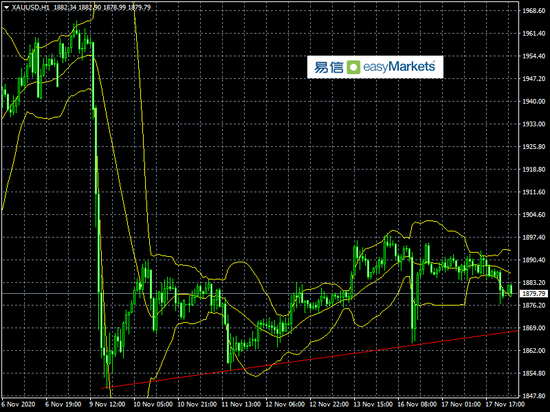550x412 pixels.
Task: Click the 12 Nov 06:00 time label
Action: coord(285,404)
